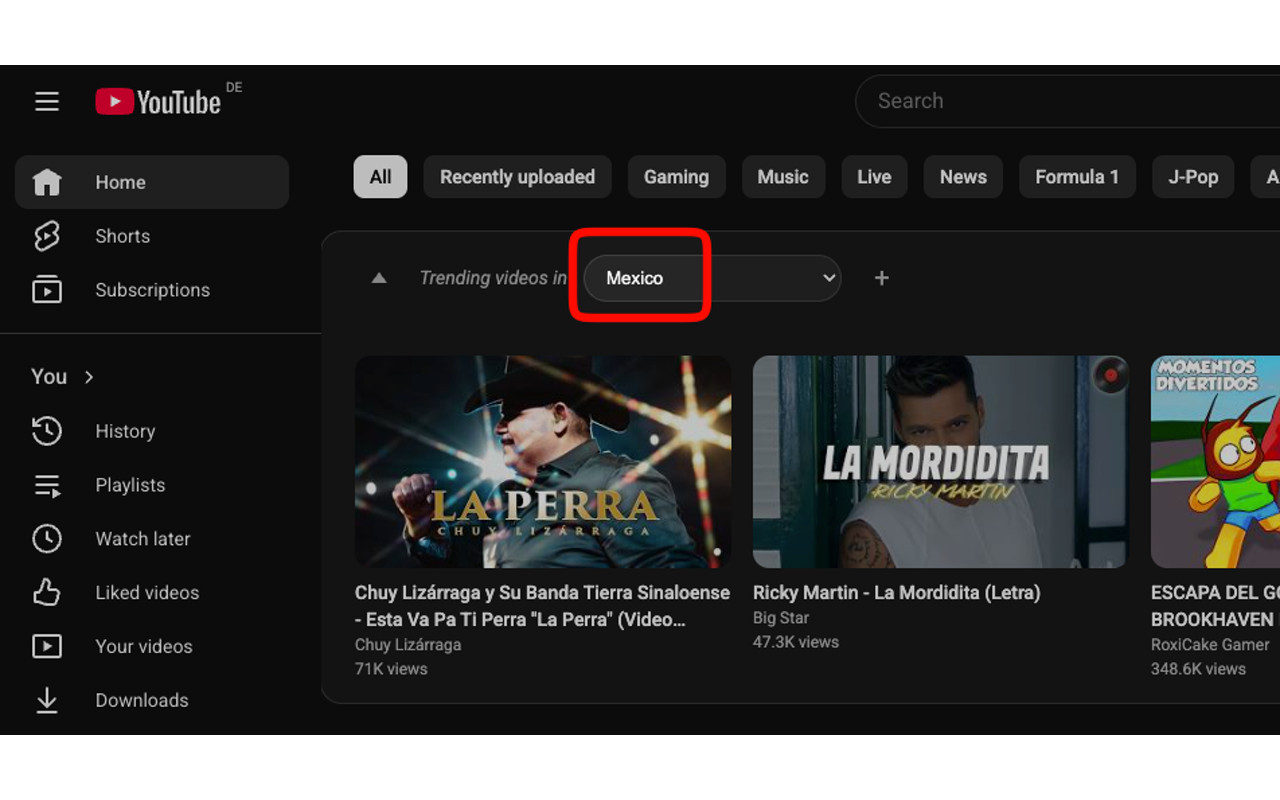Select the Formula 1 chip
1280x800 pixels.
tap(1077, 177)
